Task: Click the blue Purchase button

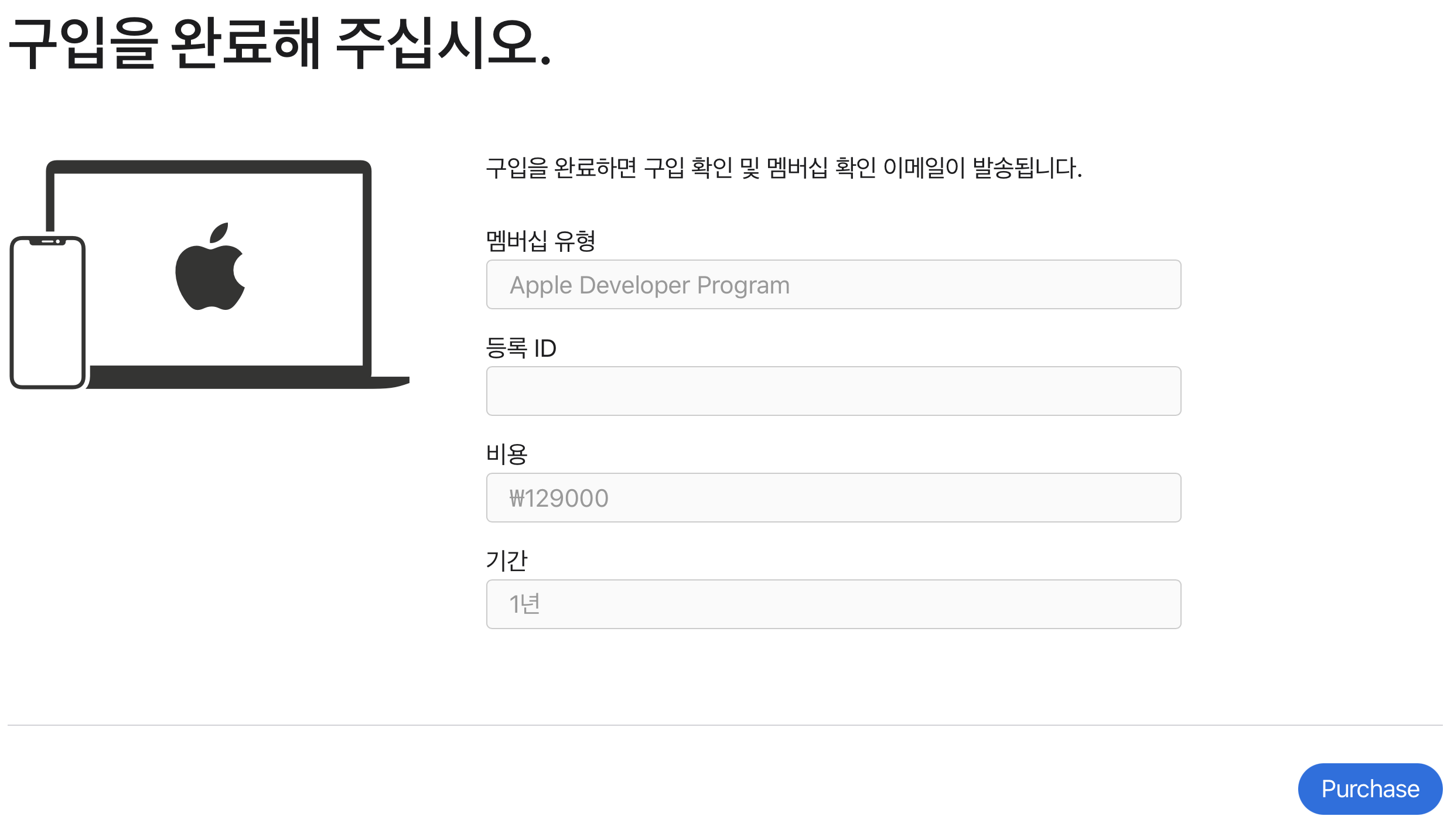Action: 1370,788
